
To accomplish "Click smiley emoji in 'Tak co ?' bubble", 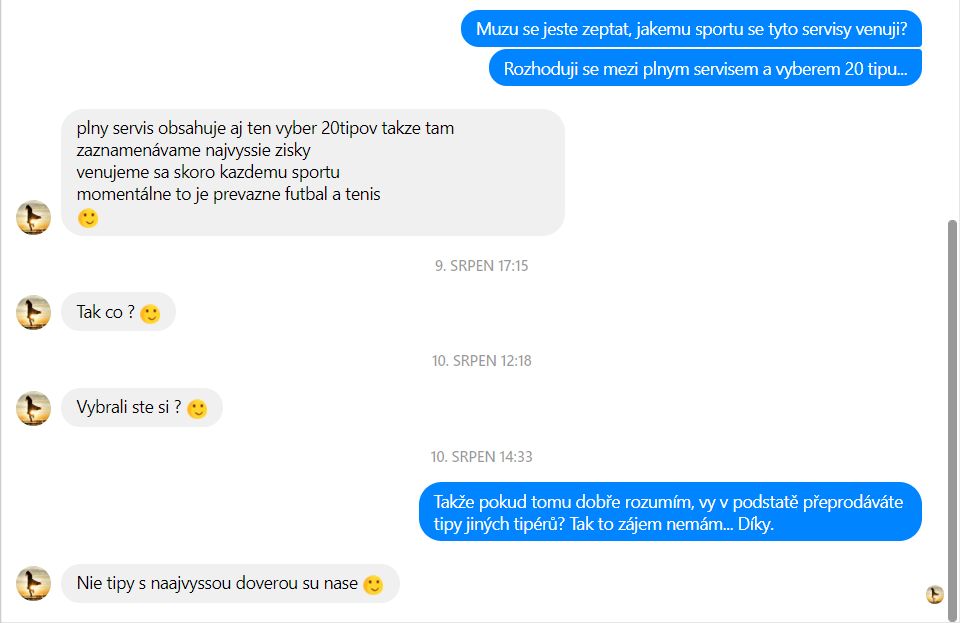I will coord(150,313).
